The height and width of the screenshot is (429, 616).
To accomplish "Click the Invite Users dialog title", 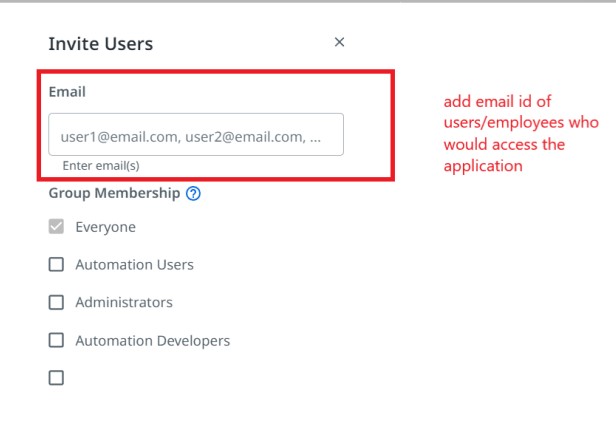I will pos(101,44).
